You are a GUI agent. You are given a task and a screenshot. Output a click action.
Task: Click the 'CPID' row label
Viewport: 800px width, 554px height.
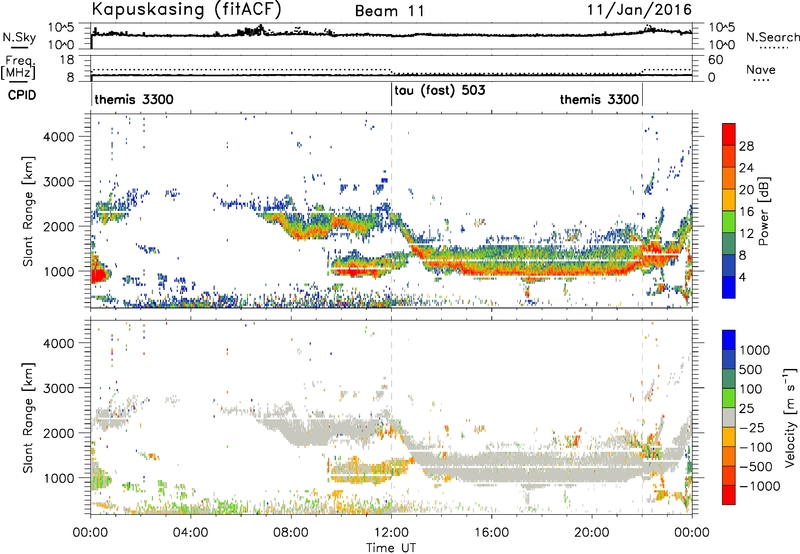[22, 95]
